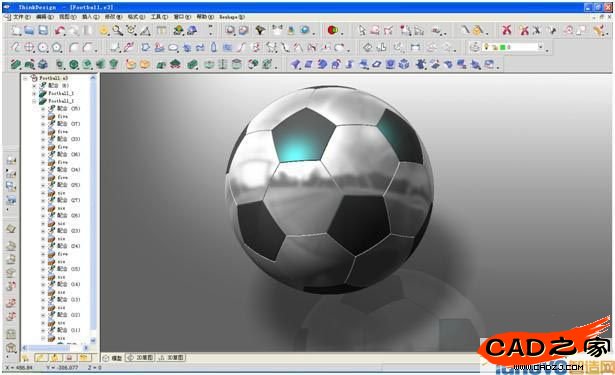
Task: Toggle the light bulb visibility in layer box
Action: point(486,47)
